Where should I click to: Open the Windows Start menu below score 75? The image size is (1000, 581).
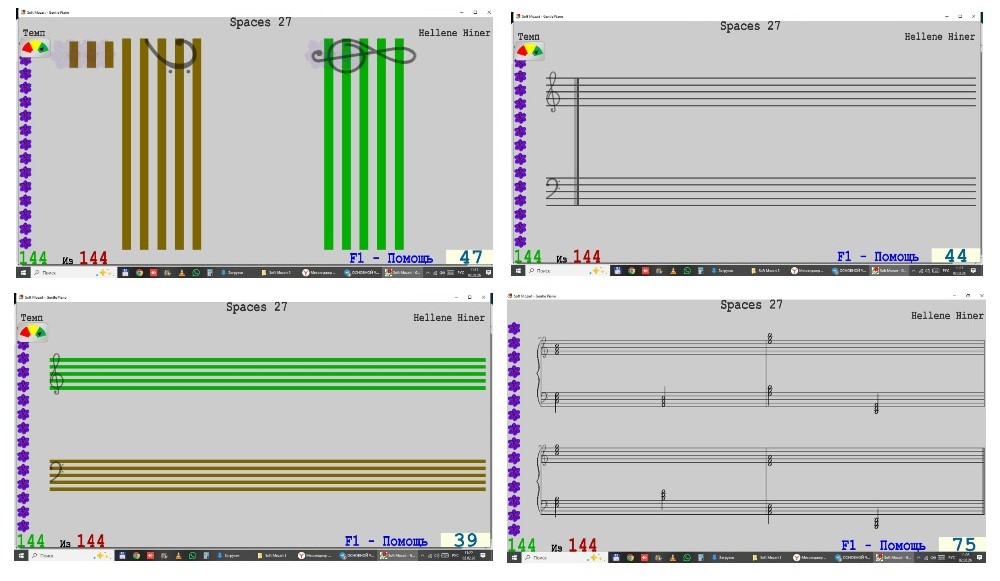click(x=514, y=557)
